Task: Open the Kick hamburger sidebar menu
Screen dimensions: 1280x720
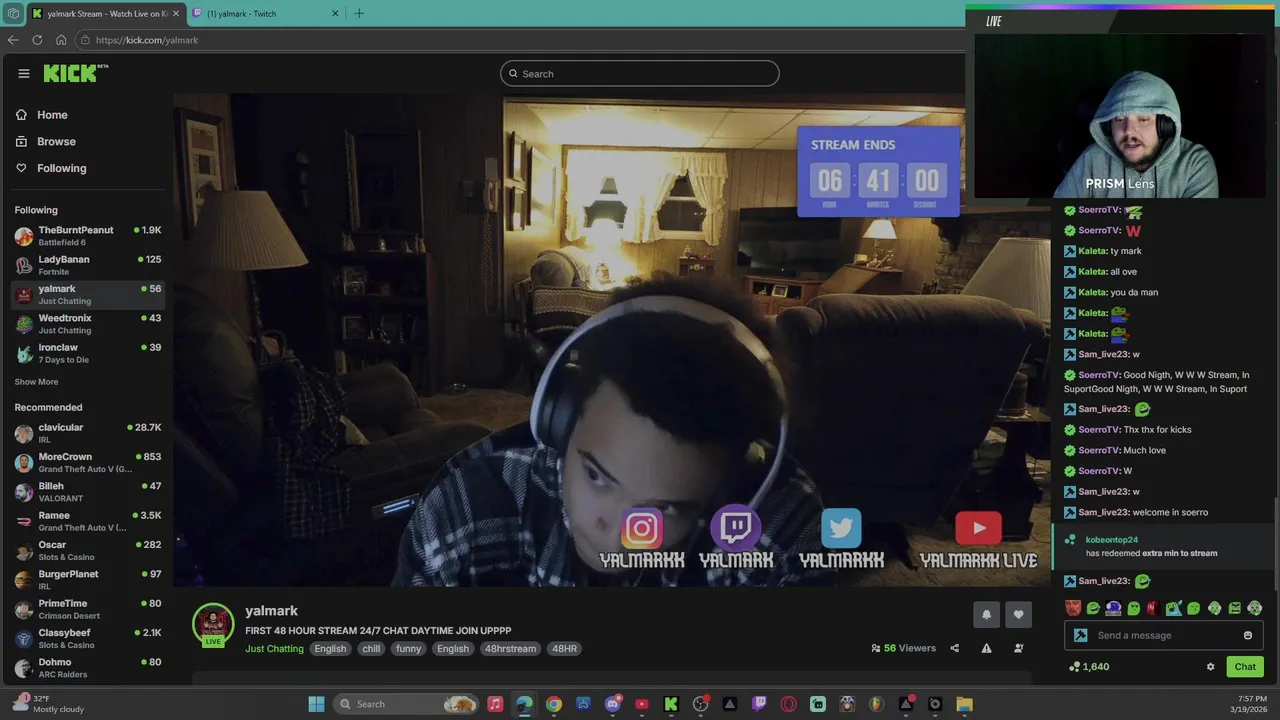Action: pos(24,73)
